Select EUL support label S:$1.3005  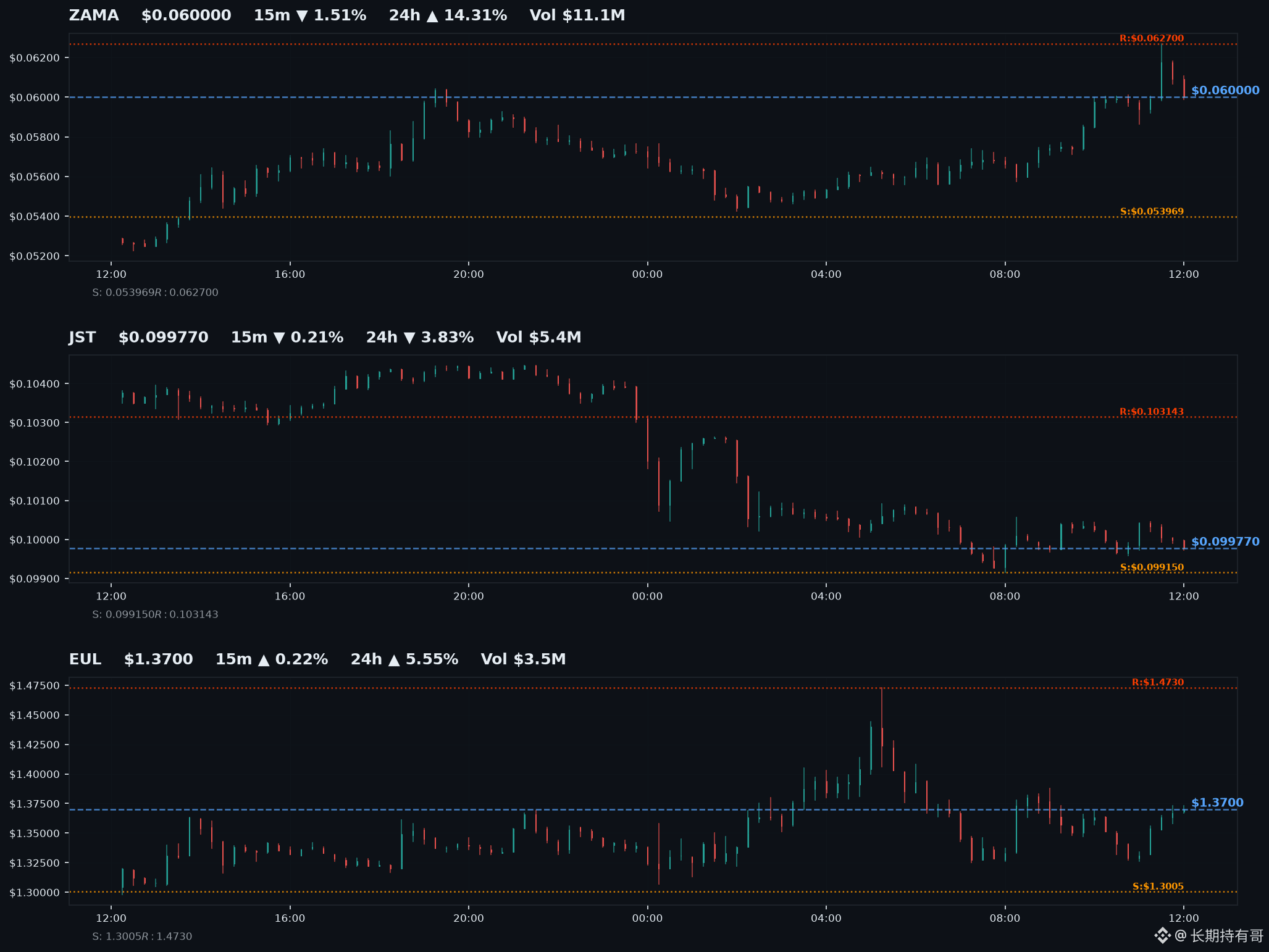coord(1158,887)
